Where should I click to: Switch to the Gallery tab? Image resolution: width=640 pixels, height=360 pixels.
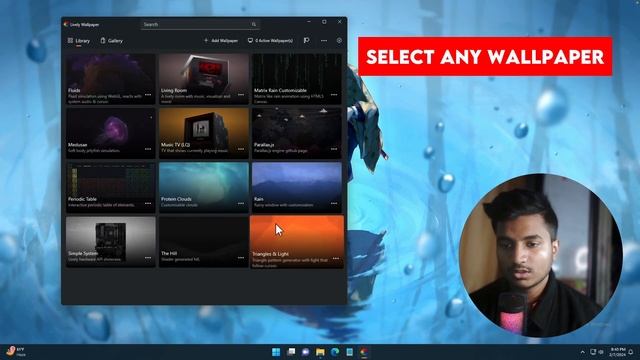coord(111,40)
